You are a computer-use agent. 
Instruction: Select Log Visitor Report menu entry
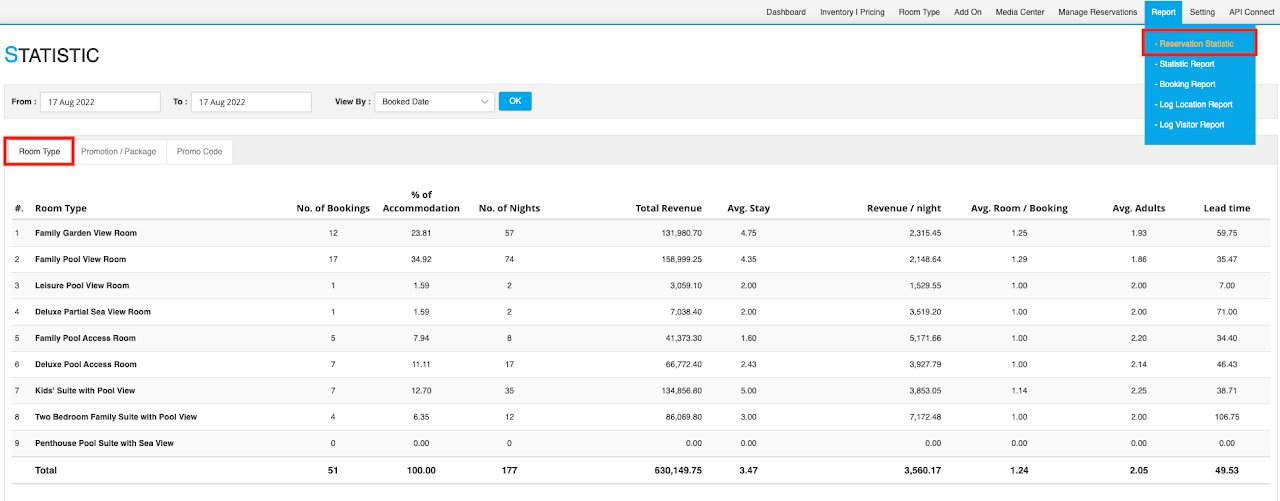point(1190,125)
